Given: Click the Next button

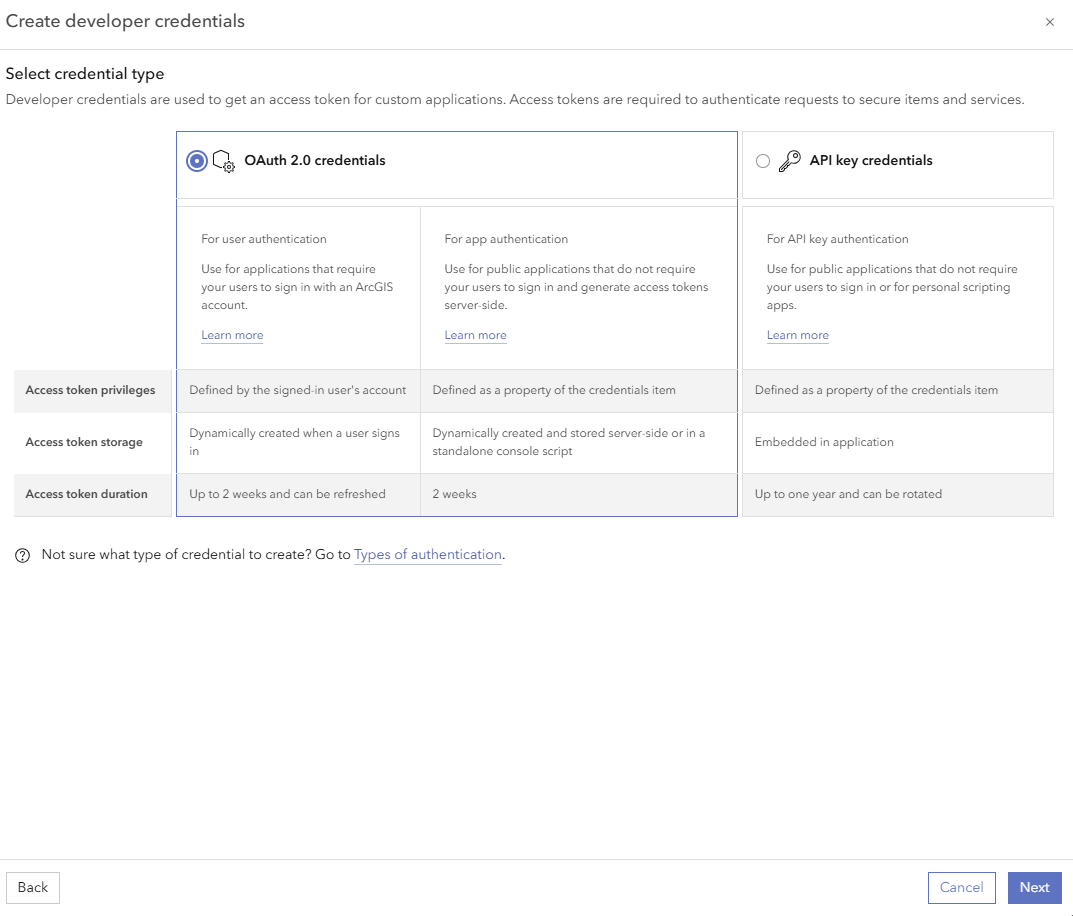Looking at the screenshot, I should tap(1034, 887).
